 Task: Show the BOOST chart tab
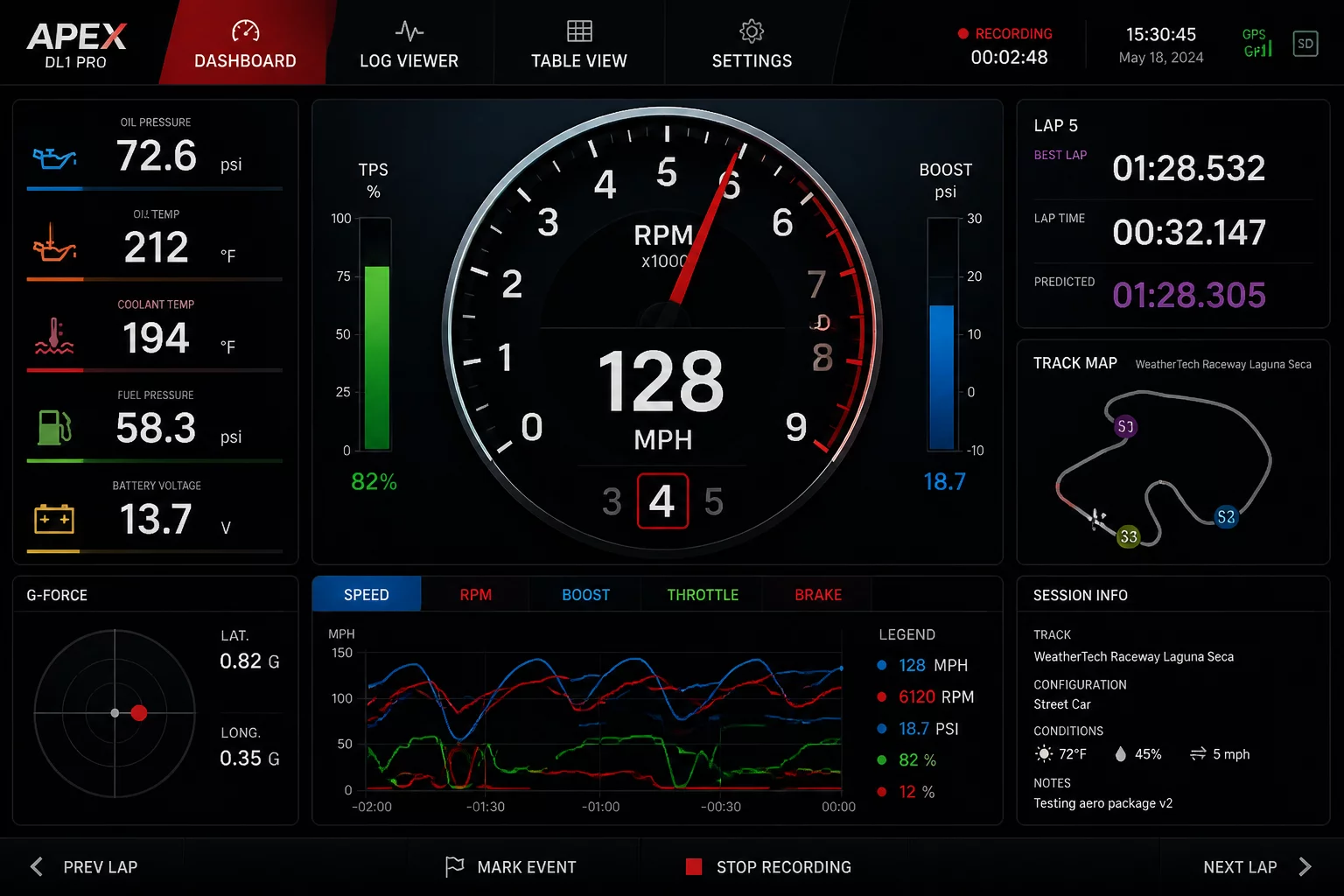pos(585,594)
